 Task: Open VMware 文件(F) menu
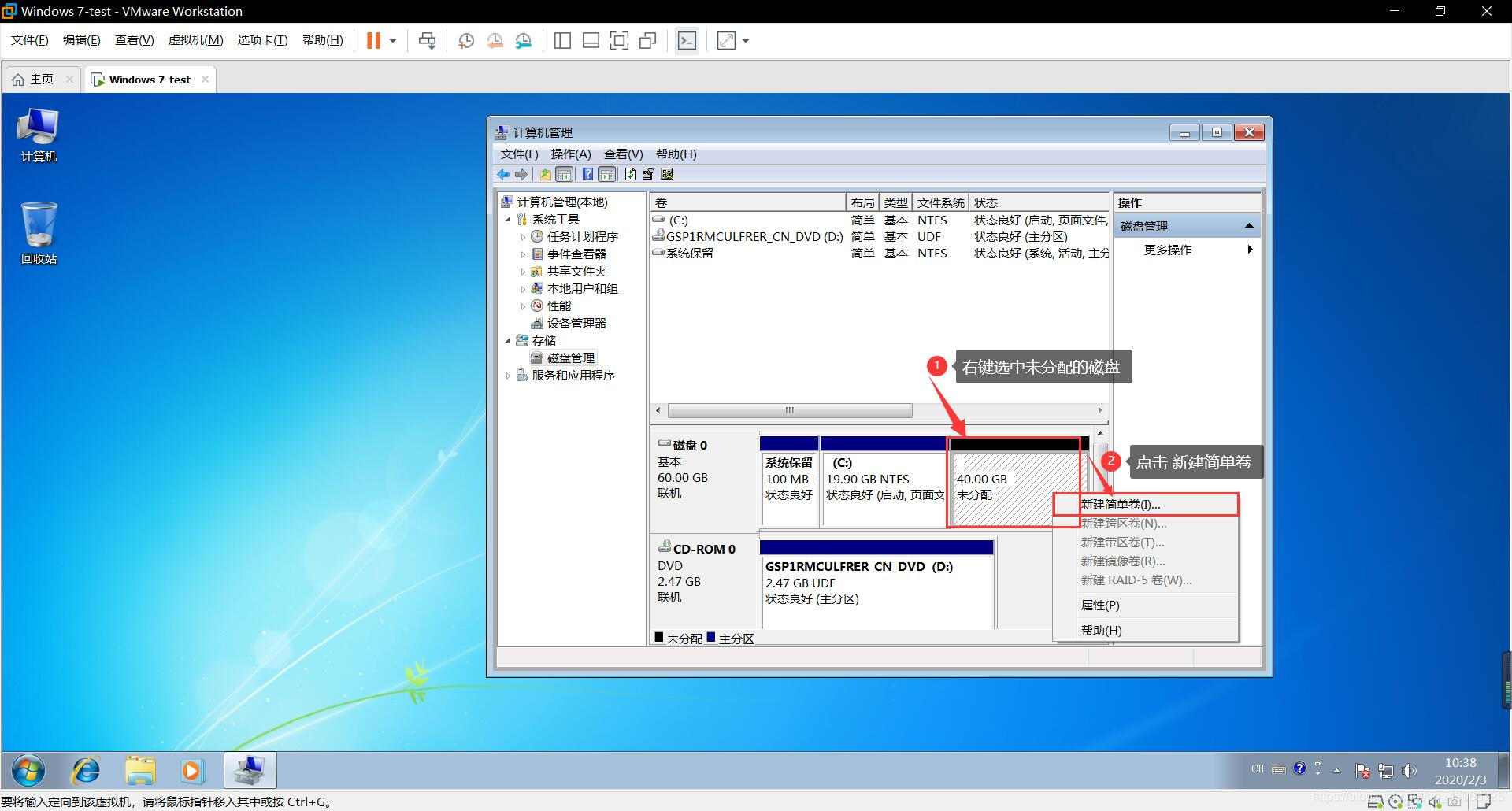tap(30, 40)
